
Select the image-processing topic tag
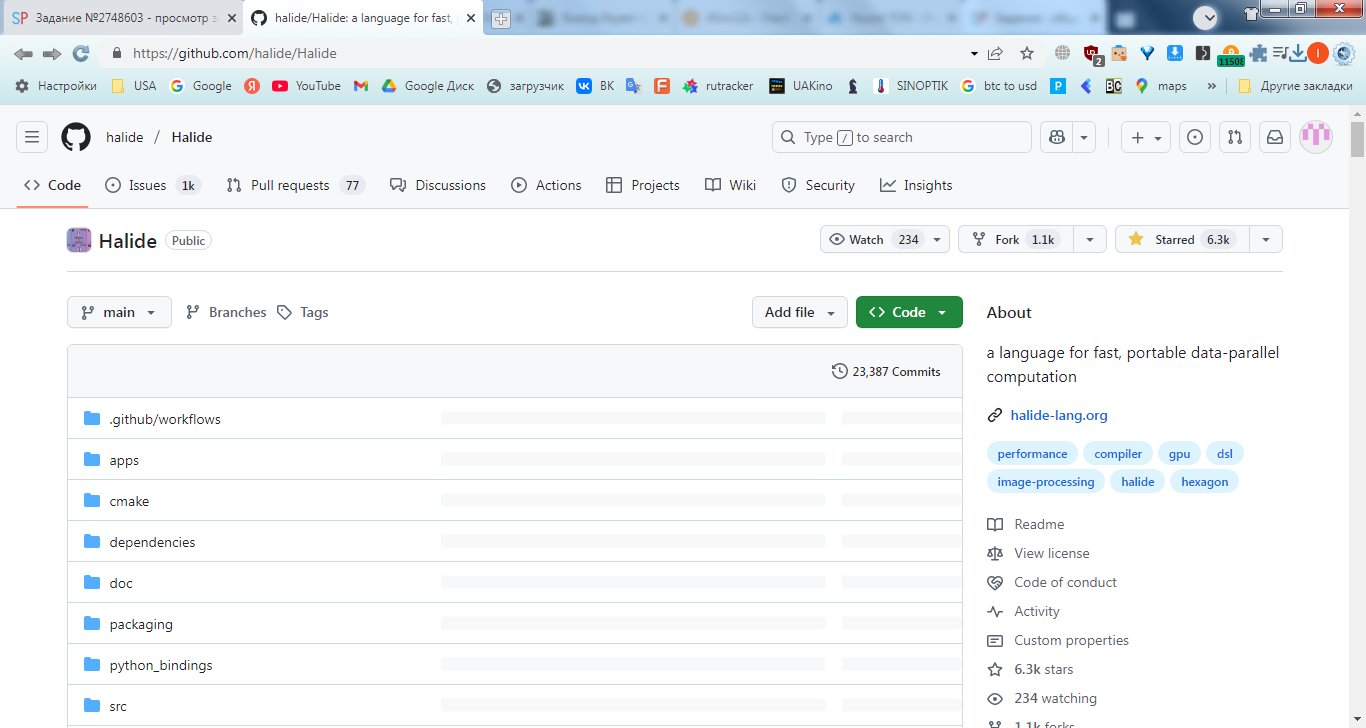point(1046,481)
